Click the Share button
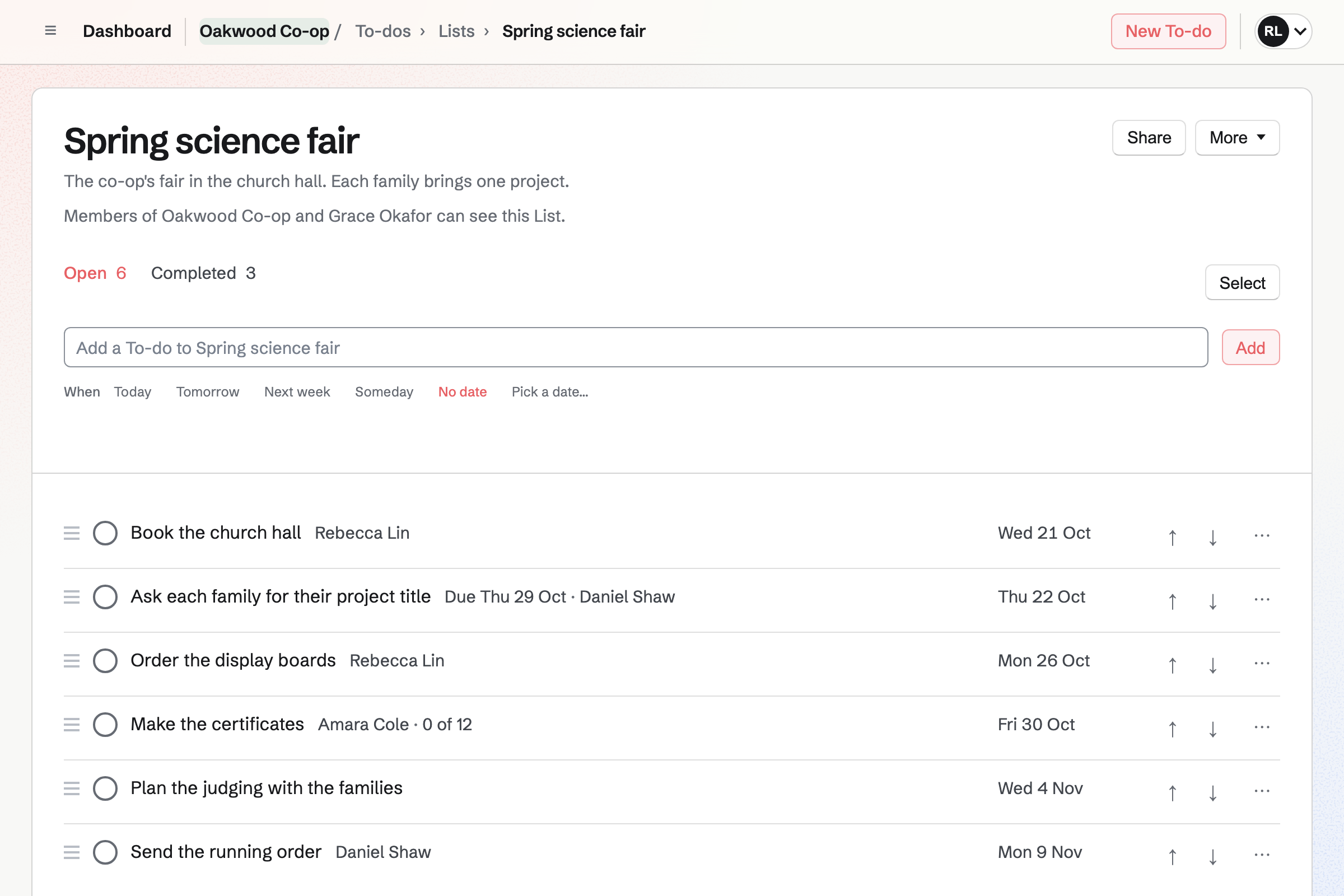The height and width of the screenshot is (896, 1344). point(1149,138)
